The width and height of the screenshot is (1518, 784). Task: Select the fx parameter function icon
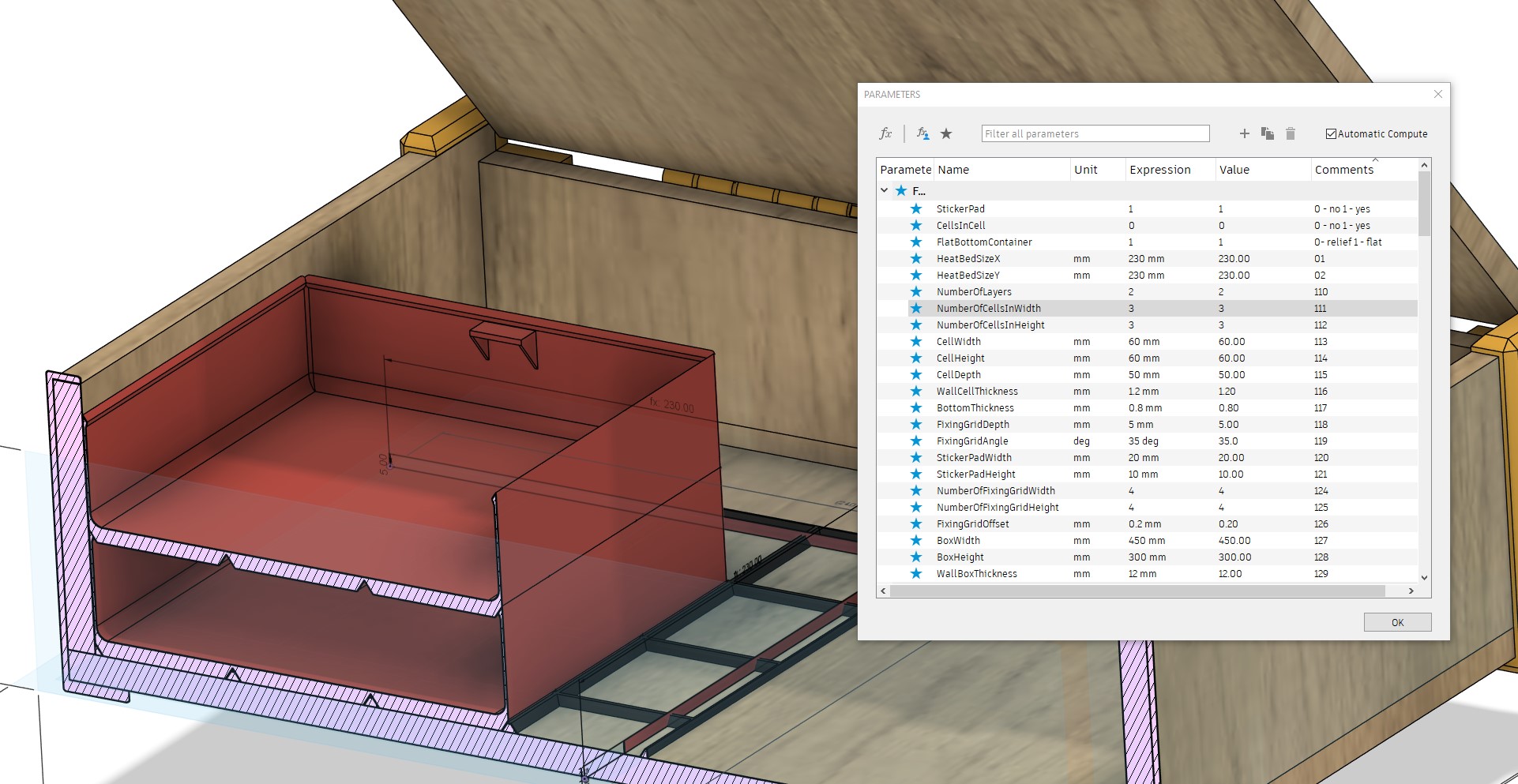[886, 133]
